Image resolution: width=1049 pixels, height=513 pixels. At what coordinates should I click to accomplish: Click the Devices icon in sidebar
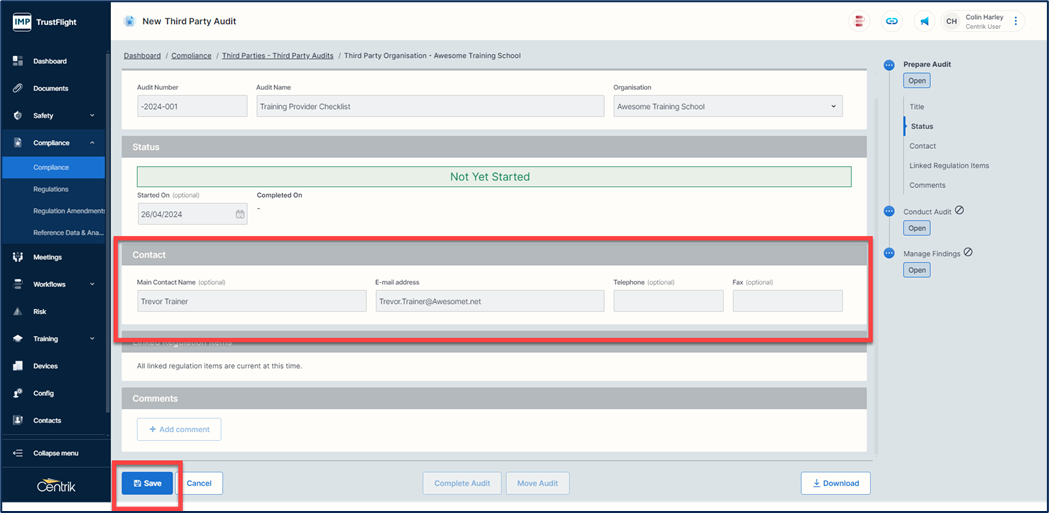[x=18, y=366]
